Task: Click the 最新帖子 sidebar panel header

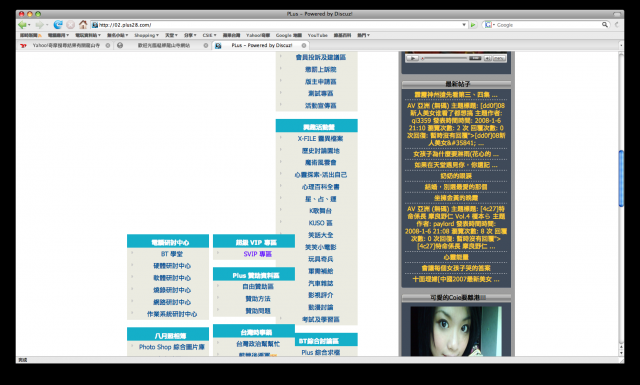Action: click(x=456, y=85)
